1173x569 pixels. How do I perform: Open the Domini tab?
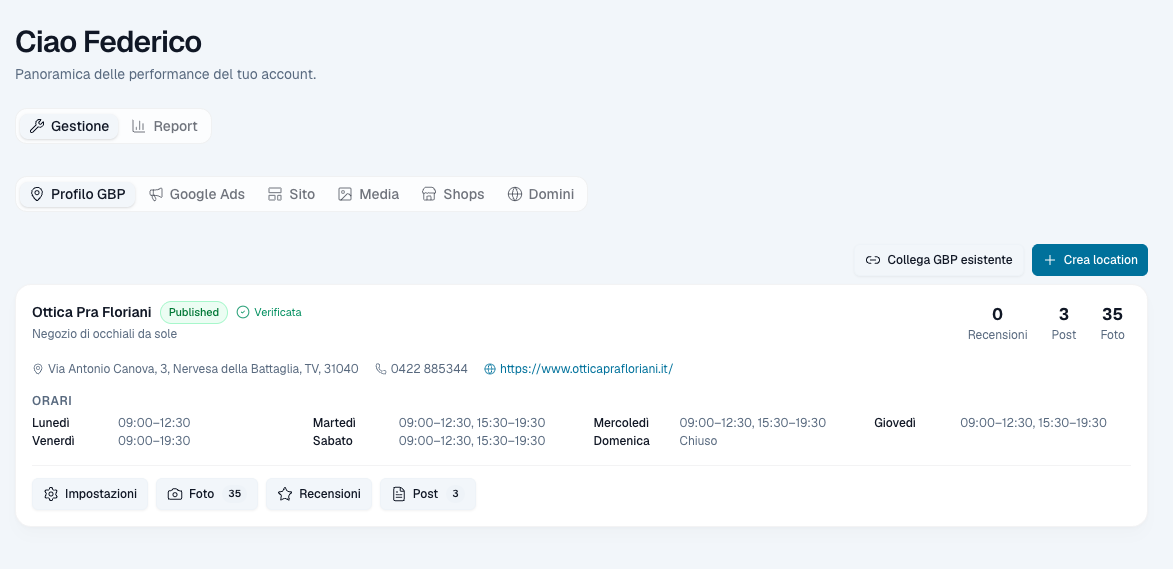coord(540,194)
